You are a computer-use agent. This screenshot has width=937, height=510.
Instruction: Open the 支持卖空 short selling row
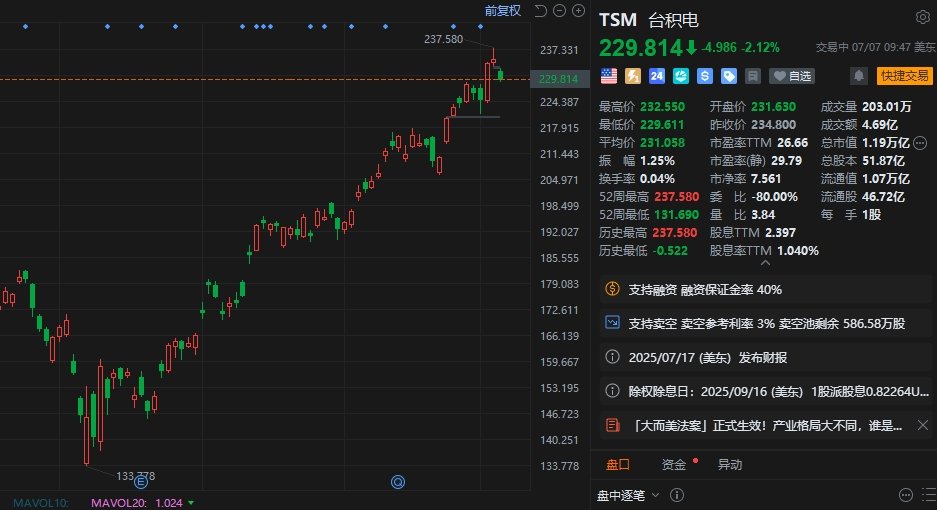[764, 323]
